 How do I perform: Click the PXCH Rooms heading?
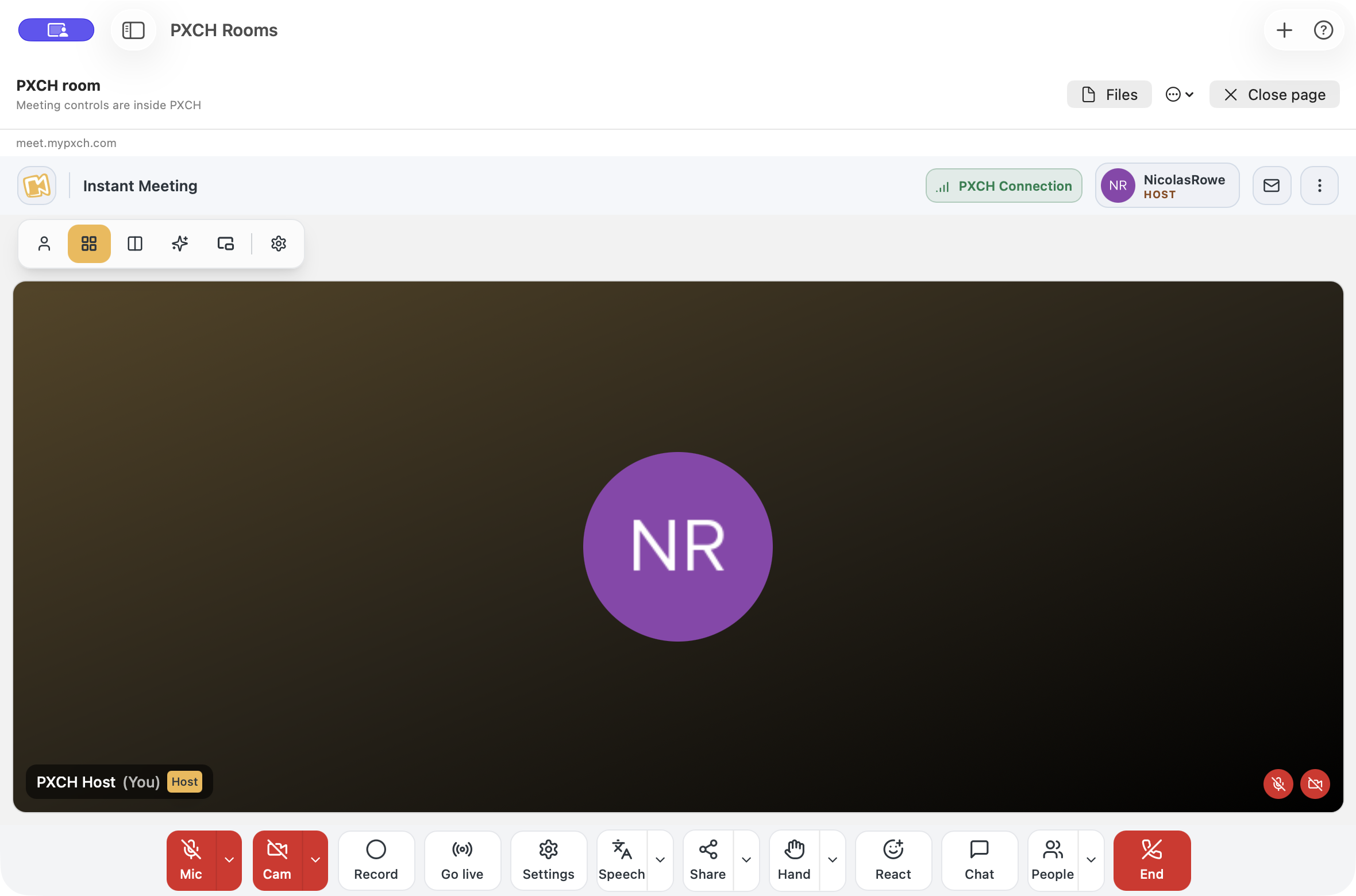[x=224, y=30]
